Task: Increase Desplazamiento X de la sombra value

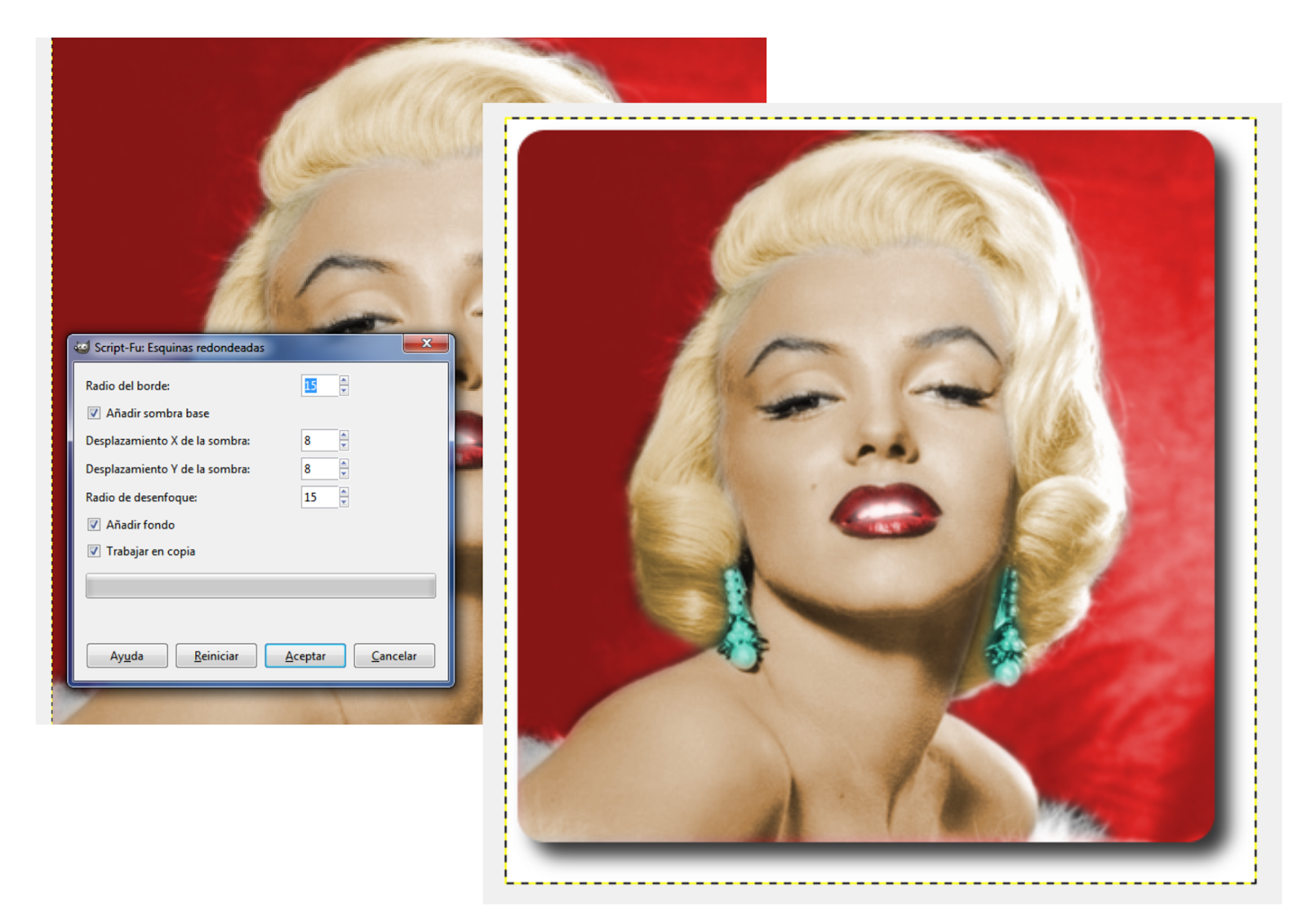Action: (344, 435)
